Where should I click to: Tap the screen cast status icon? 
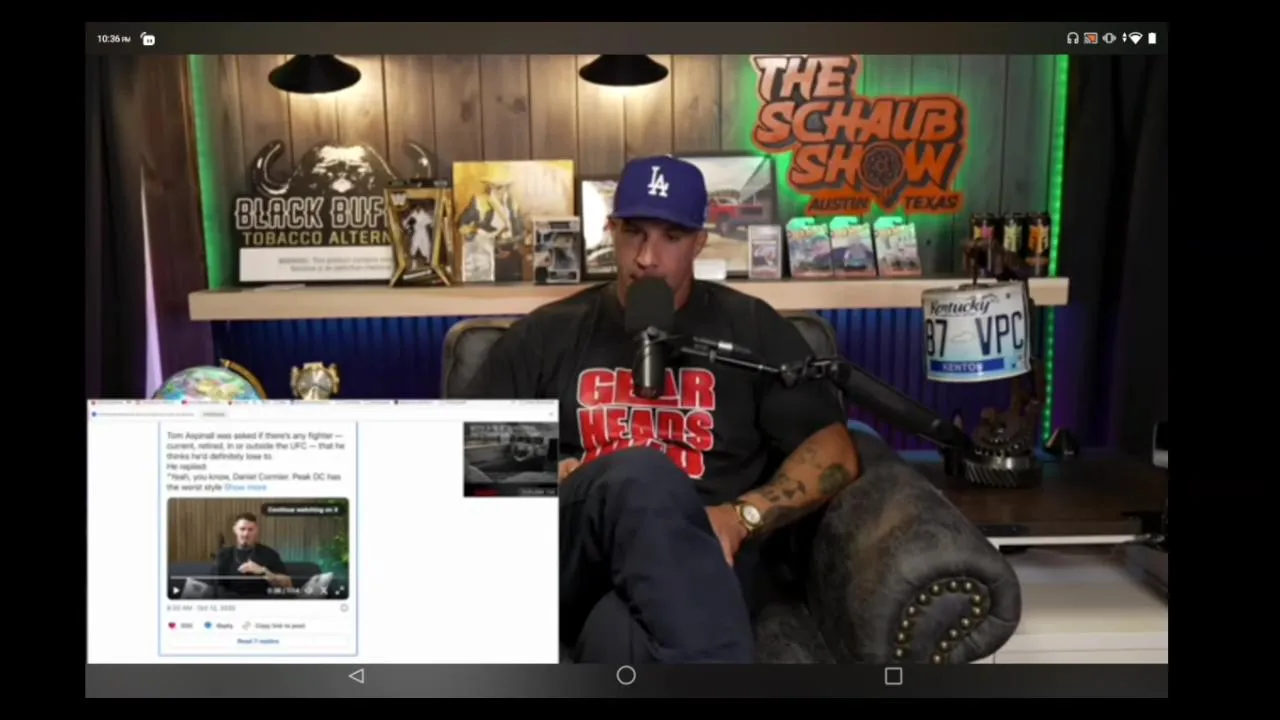coord(1090,38)
